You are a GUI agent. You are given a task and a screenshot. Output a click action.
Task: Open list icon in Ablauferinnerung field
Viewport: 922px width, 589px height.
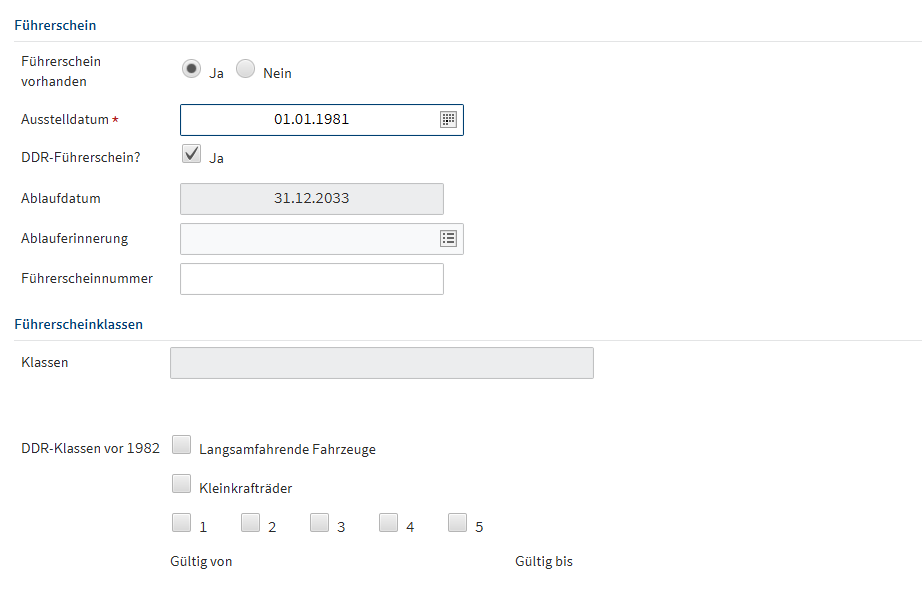click(x=448, y=239)
